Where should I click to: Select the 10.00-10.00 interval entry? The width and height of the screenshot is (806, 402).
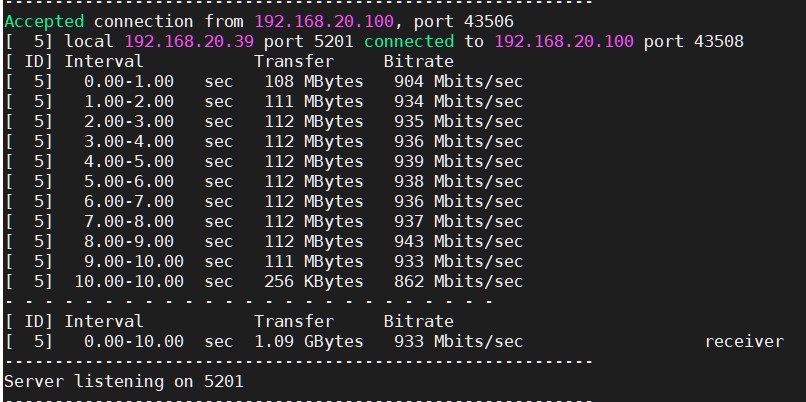[x=129, y=281]
